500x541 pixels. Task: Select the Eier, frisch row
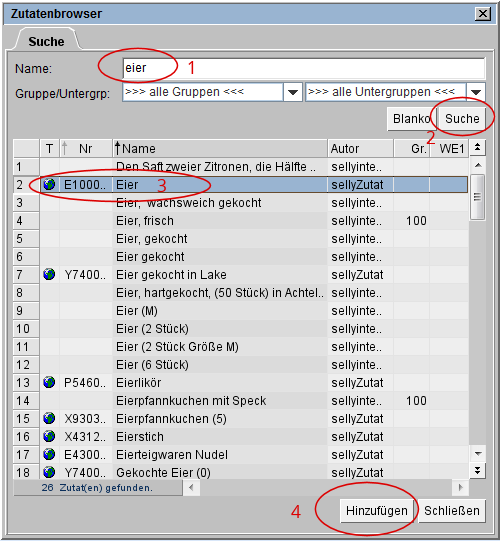tap(241, 221)
